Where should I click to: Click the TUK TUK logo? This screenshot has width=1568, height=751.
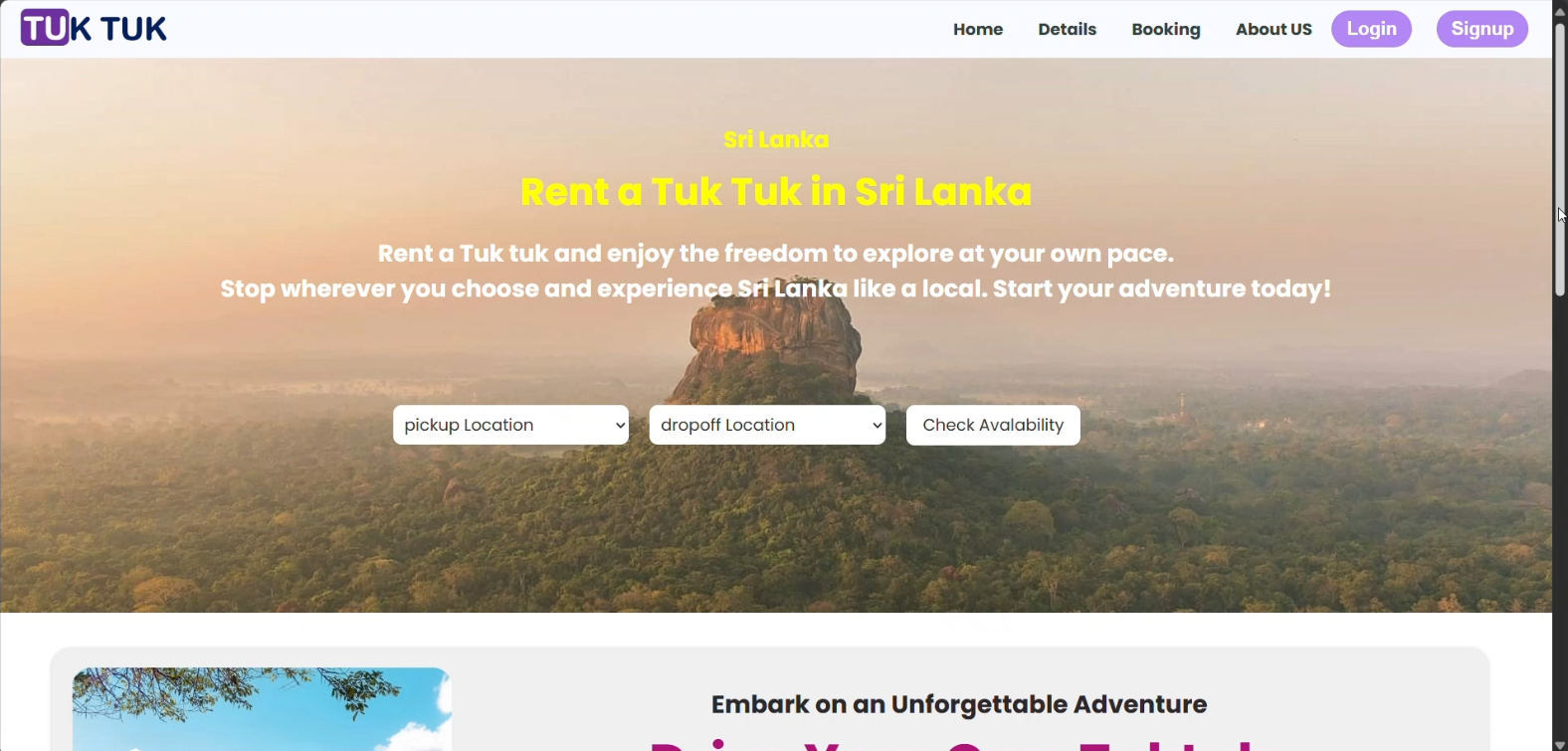94,28
